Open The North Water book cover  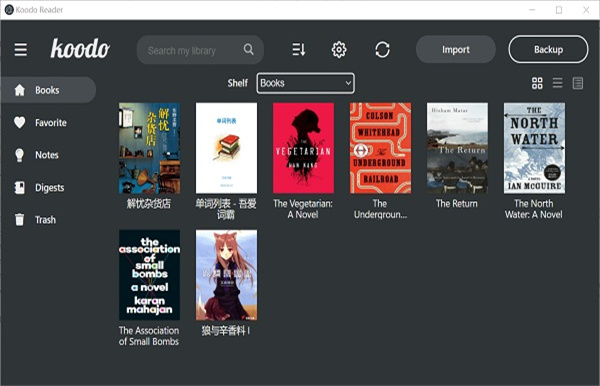(534, 148)
